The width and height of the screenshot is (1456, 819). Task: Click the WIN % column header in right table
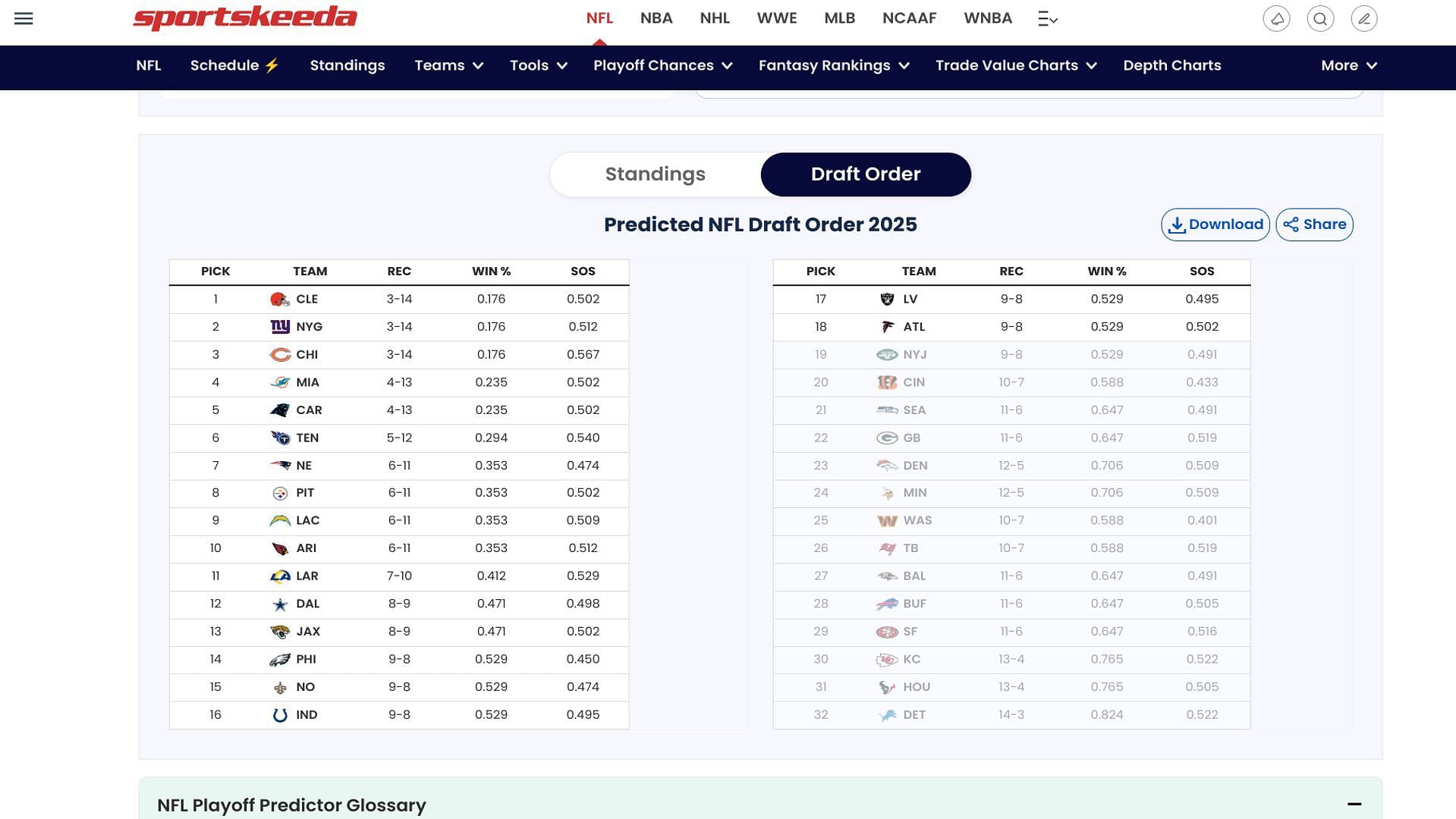(x=1107, y=271)
